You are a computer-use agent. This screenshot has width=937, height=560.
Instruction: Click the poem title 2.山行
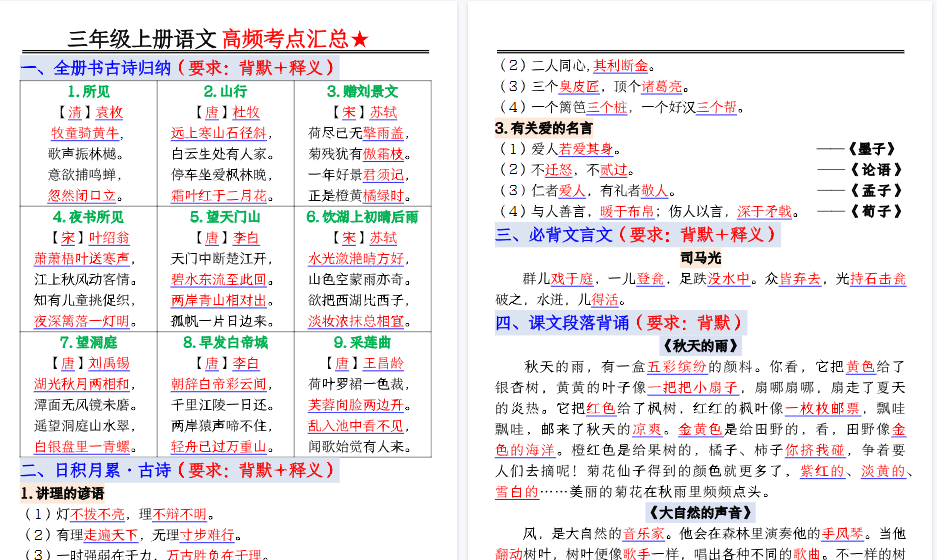coord(225,91)
